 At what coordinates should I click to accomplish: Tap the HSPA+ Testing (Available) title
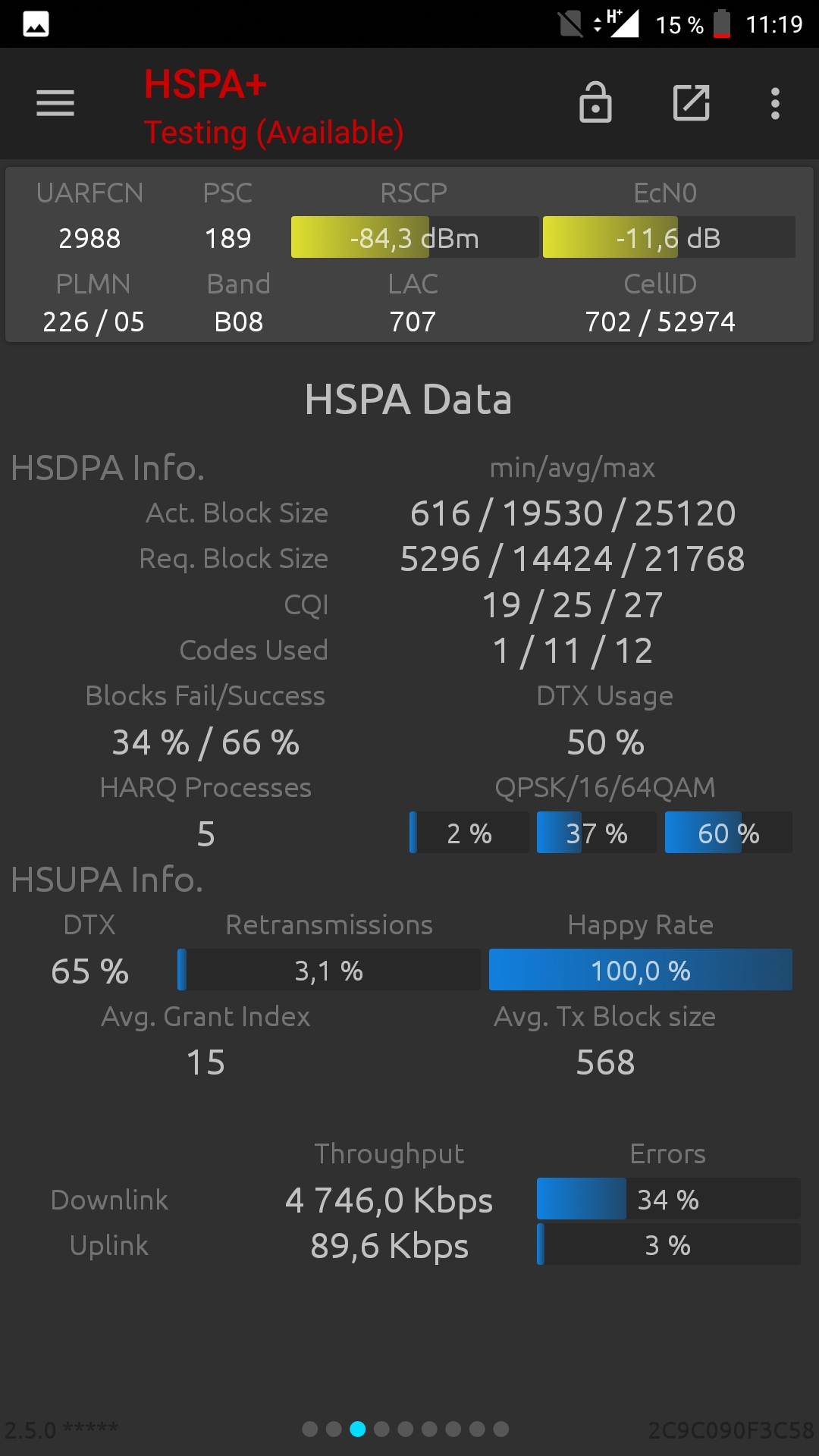pos(274,108)
